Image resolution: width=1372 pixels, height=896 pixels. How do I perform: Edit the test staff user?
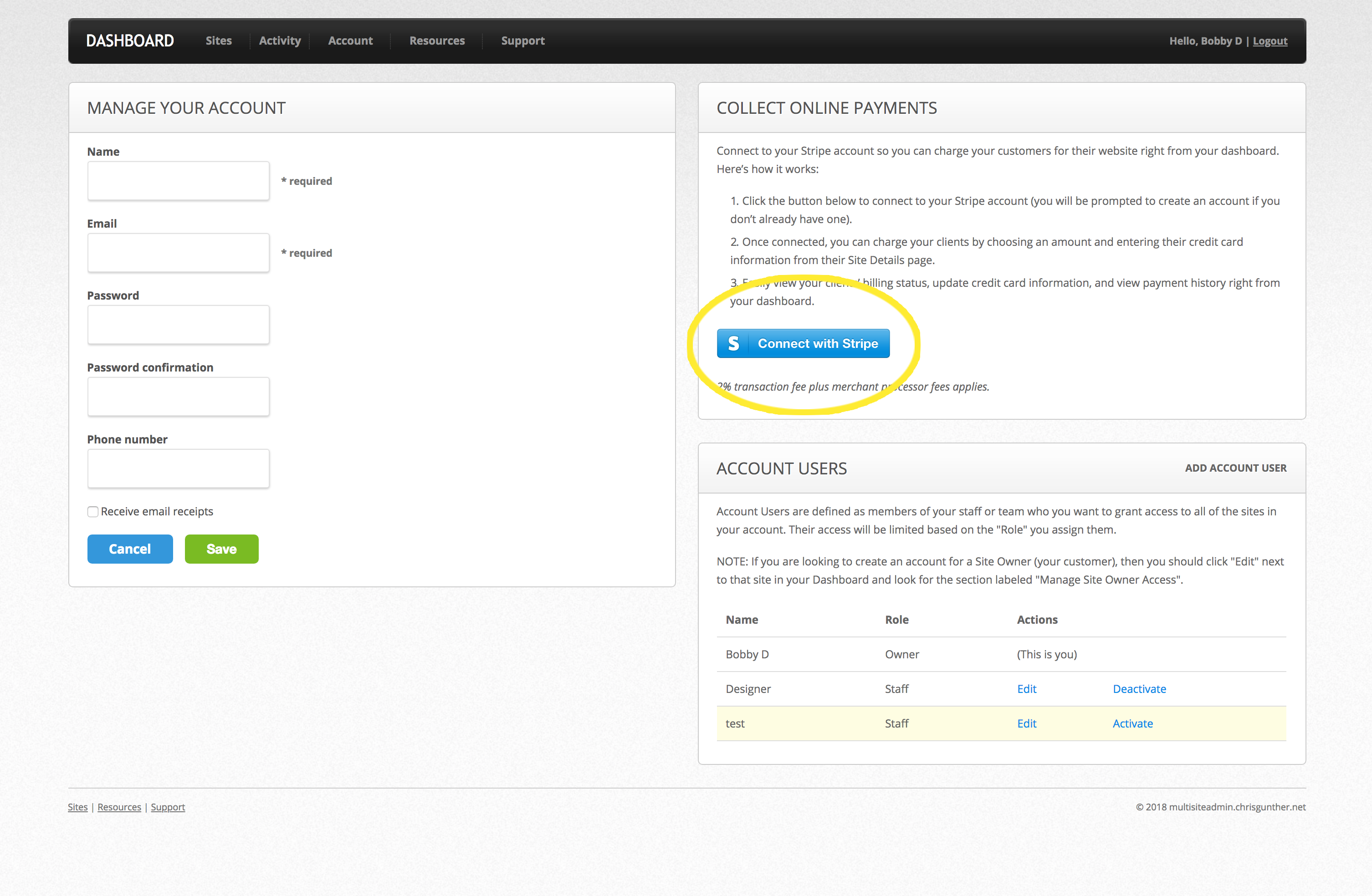pyautogui.click(x=1027, y=724)
